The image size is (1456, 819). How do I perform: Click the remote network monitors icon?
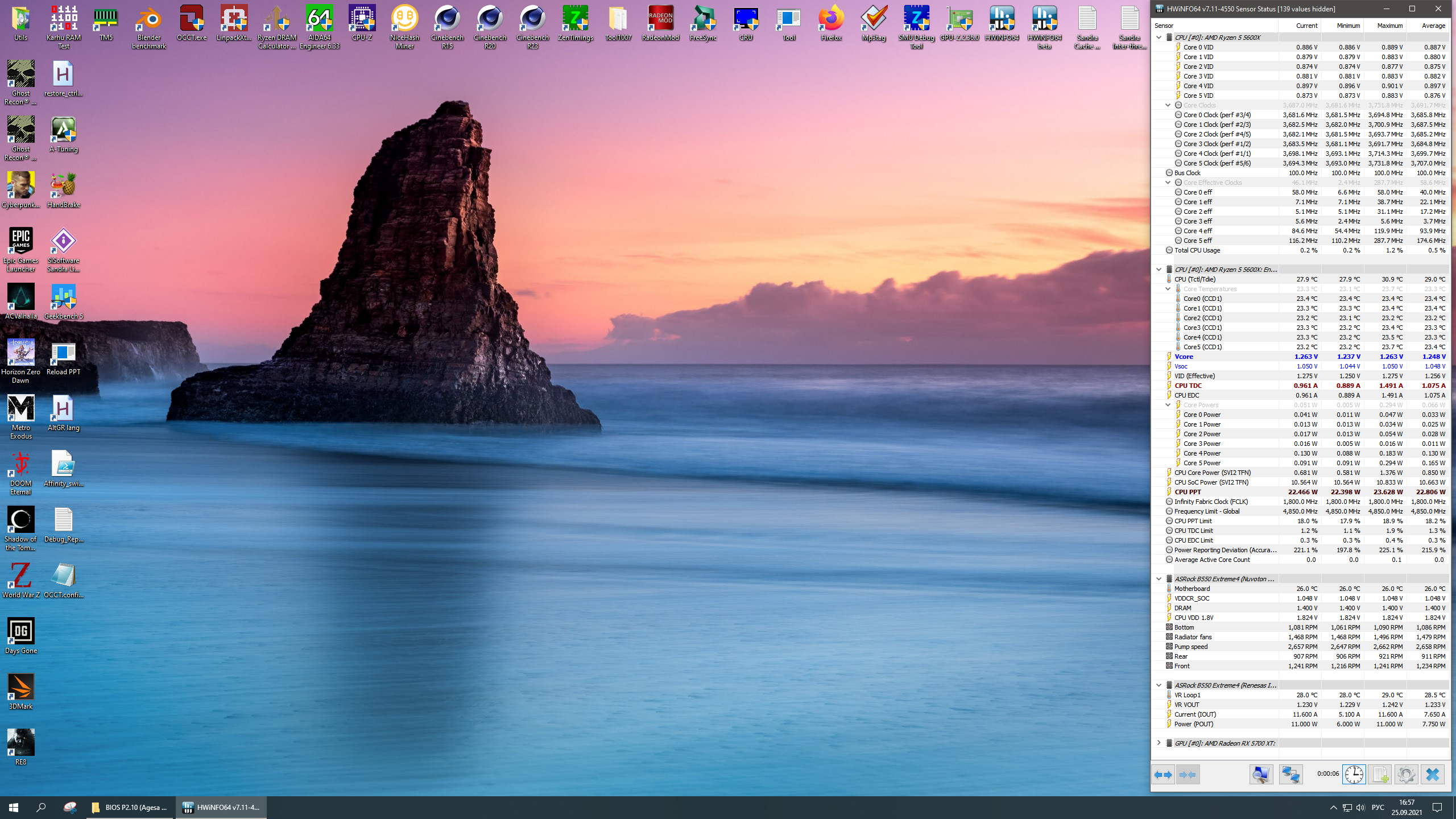tap(1290, 775)
